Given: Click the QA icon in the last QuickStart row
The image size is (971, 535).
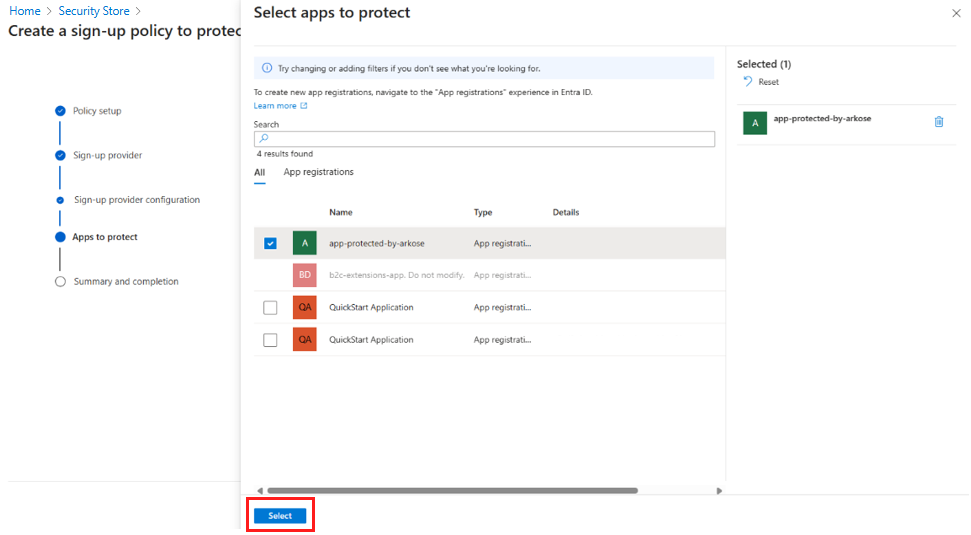Looking at the screenshot, I should 305,339.
